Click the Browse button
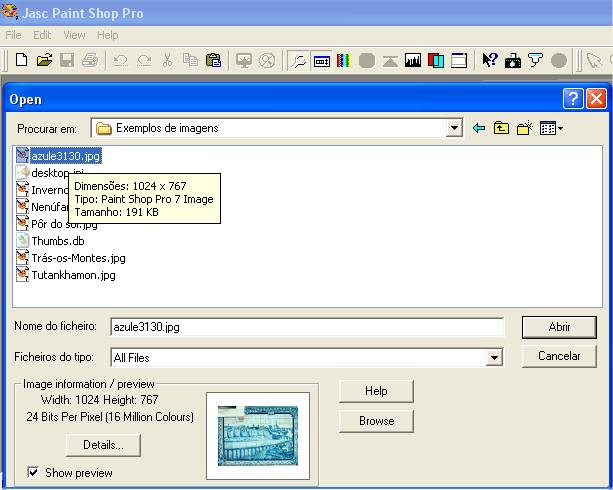The width and height of the screenshot is (613, 490). click(376, 421)
